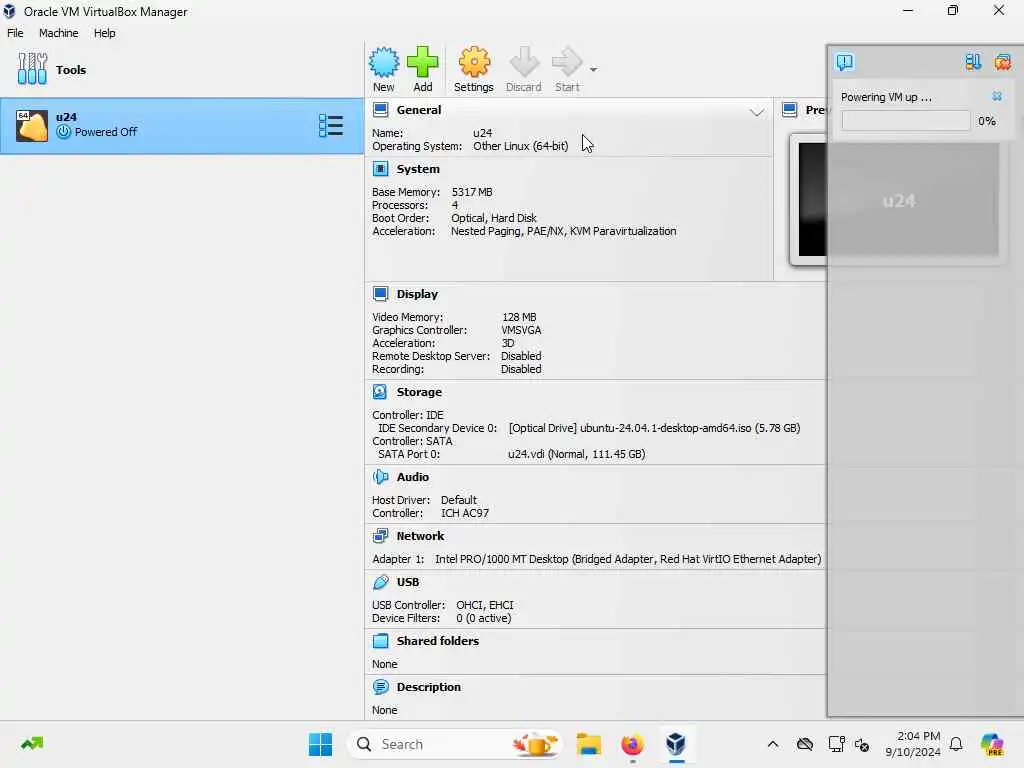The width and height of the screenshot is (1024, 768).
Task: Click the Shared folders section icon
Action: (381, 641)
